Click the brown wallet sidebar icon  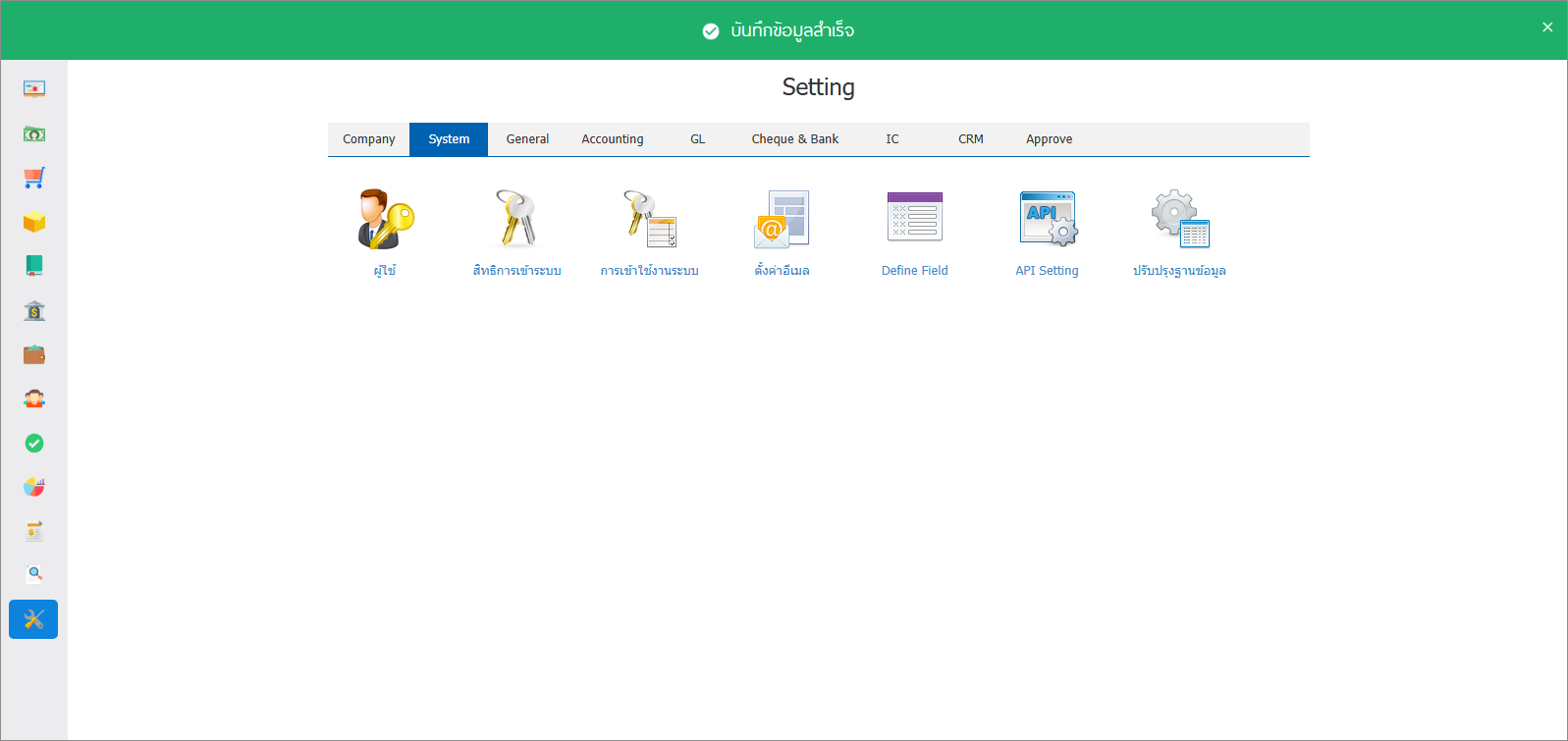coord(34,355)
